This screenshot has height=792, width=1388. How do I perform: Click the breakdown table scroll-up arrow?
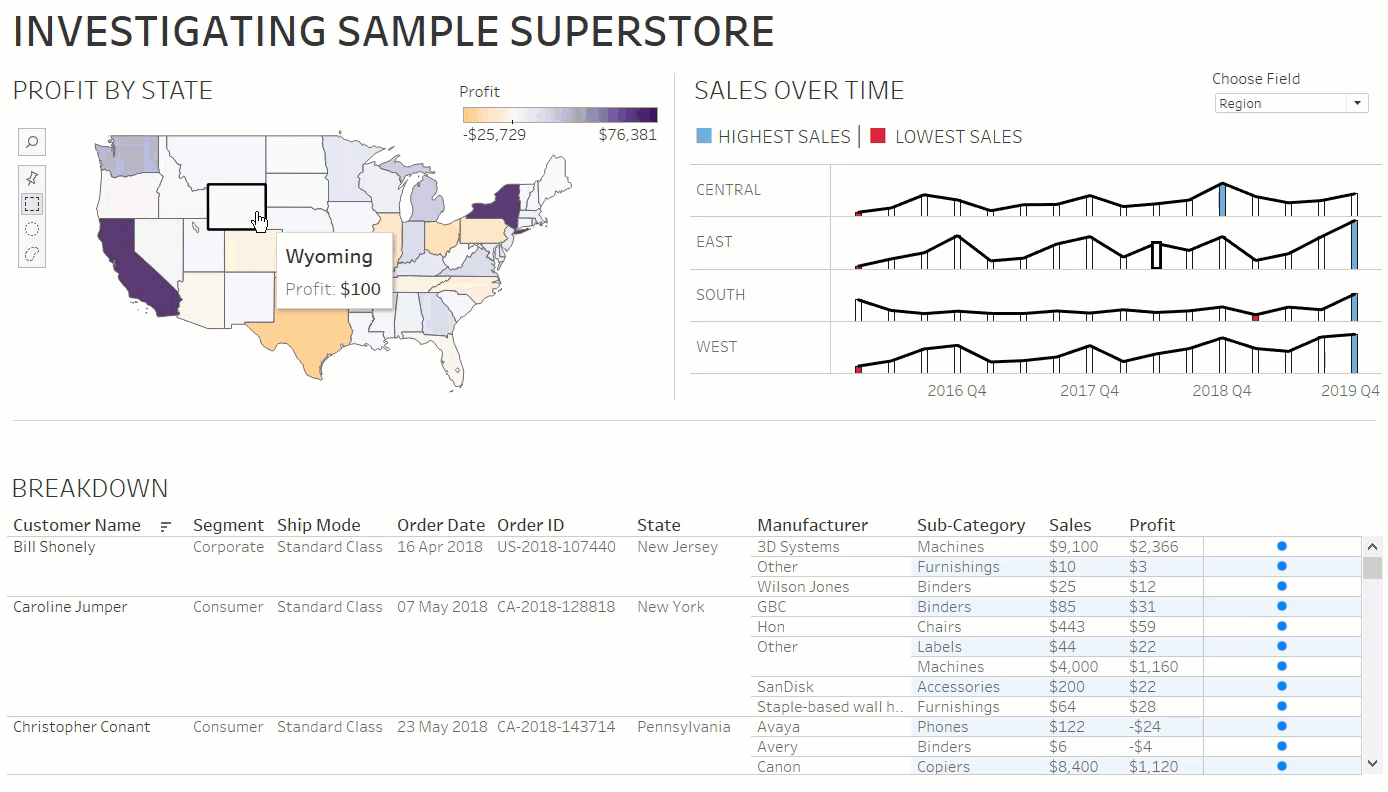click(1372, 547)
